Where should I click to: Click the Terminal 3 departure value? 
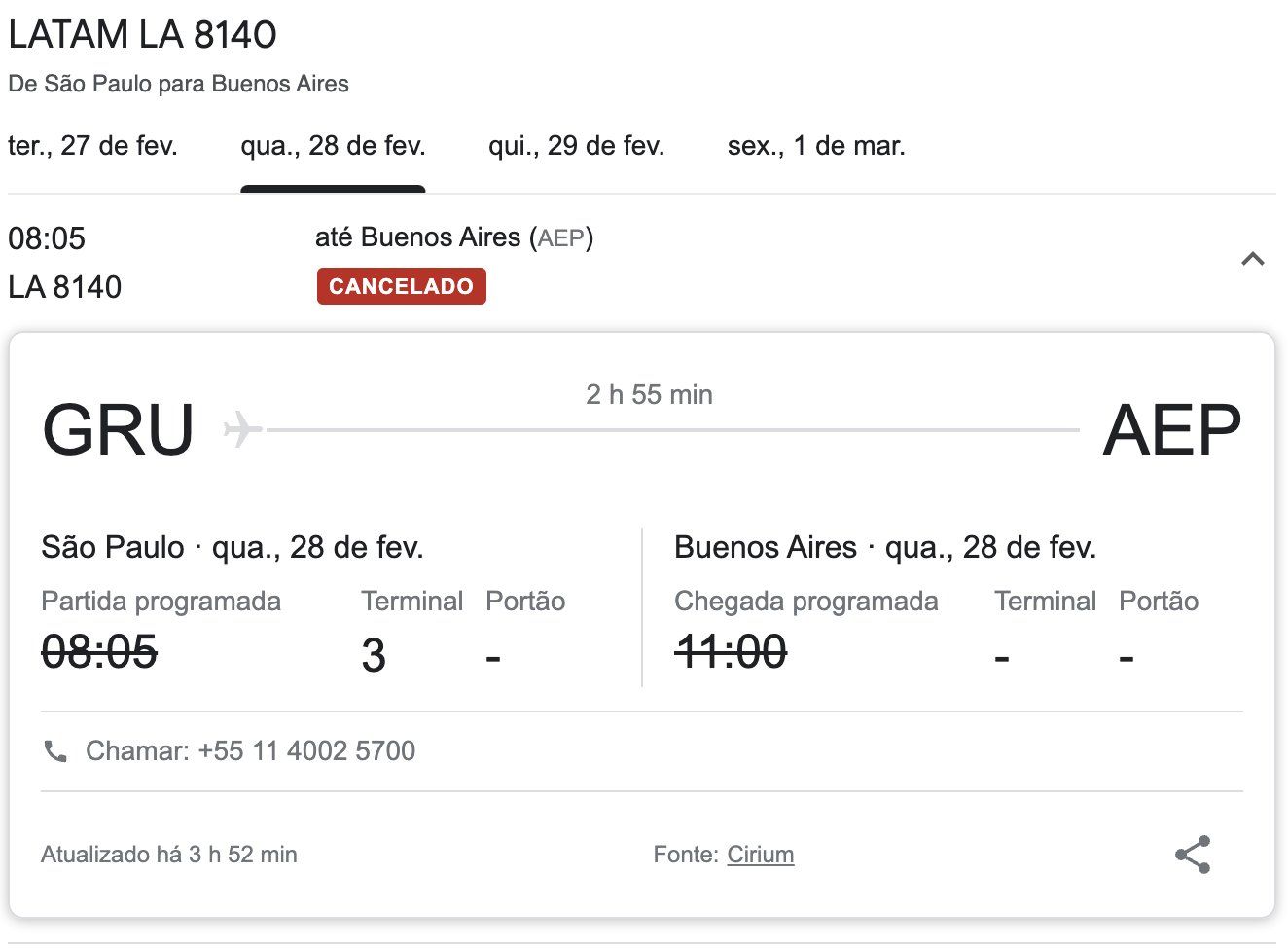[x=374, y=655]
